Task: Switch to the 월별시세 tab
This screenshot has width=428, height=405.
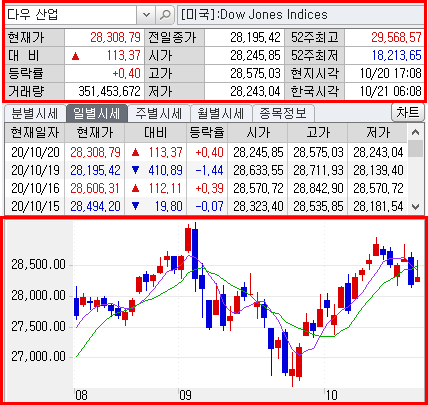Action: 221,114
